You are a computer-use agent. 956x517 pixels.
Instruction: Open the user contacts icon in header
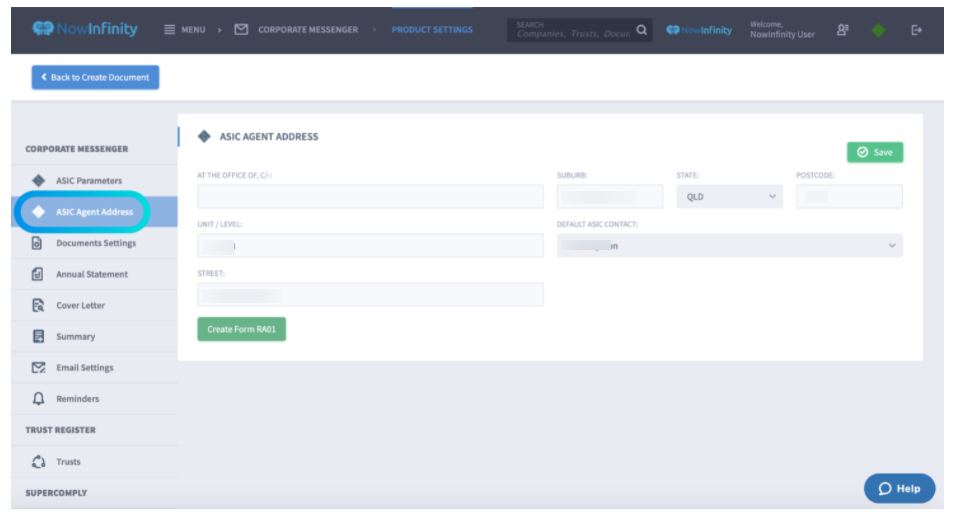[843, 30]
